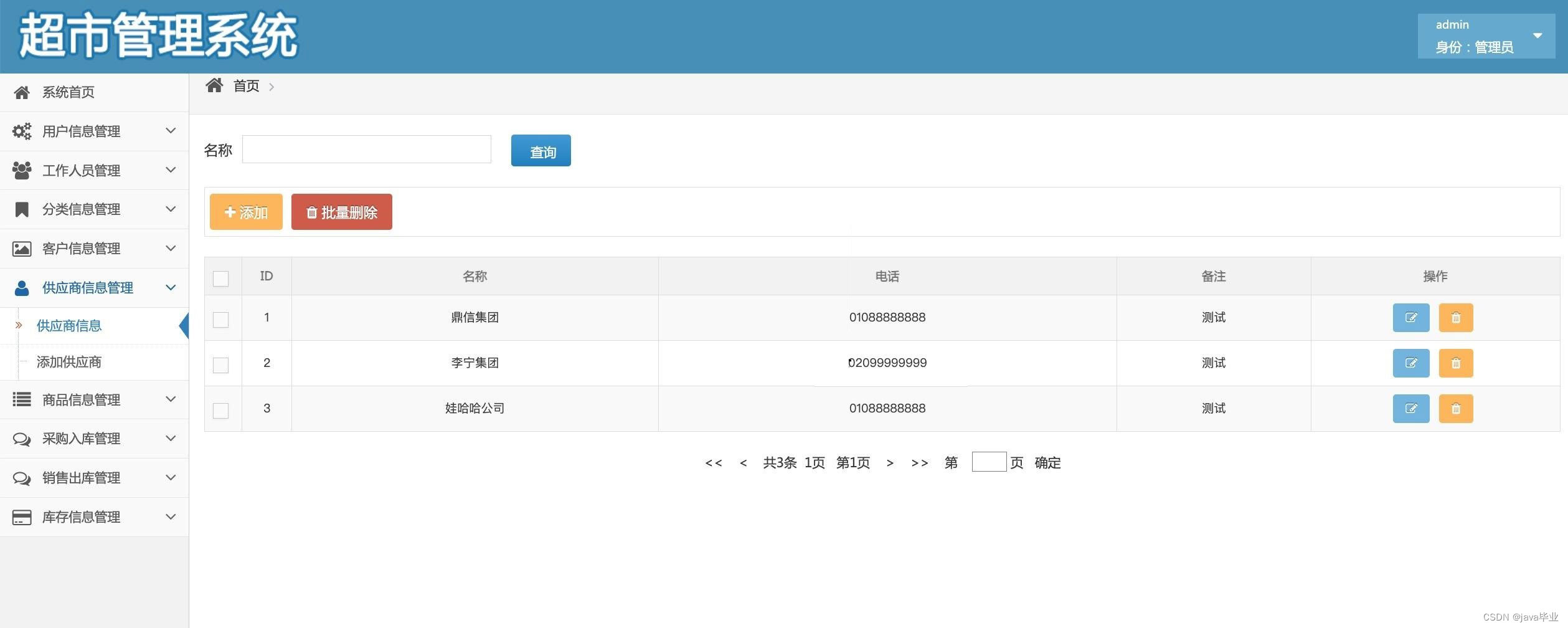Select the 添加供应商 submenu item
This screenshot has width=1568, height=628.
point(69,362)
